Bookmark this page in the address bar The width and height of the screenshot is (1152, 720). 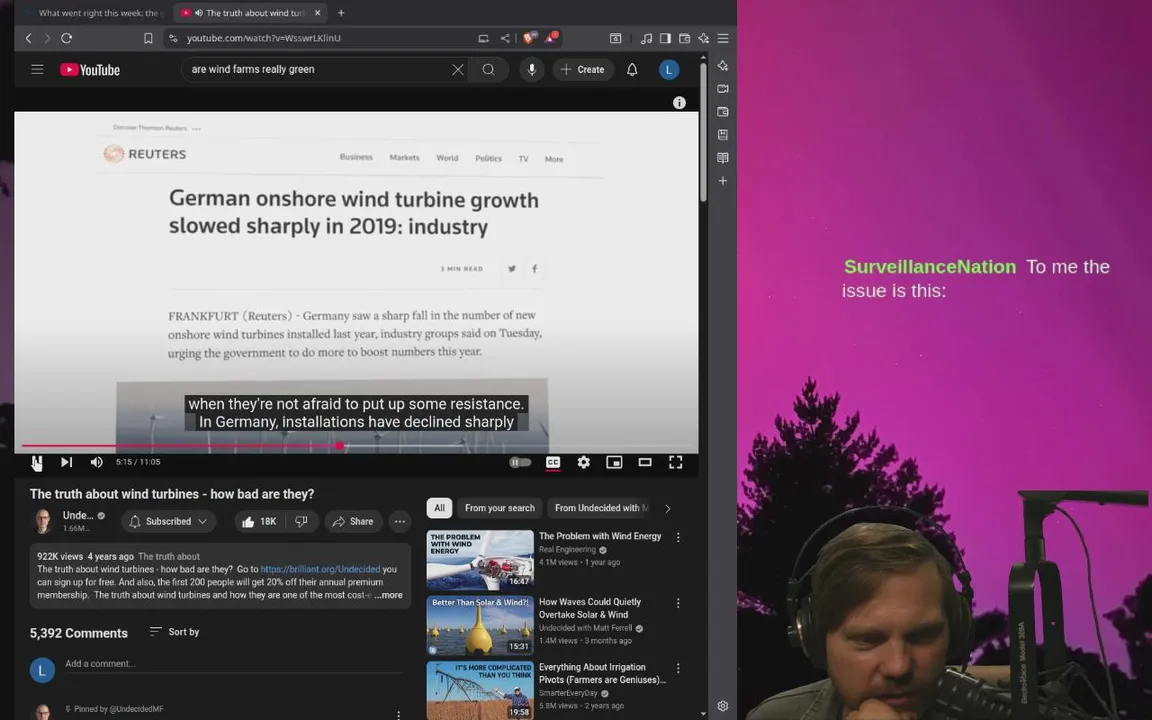(148, 38)
